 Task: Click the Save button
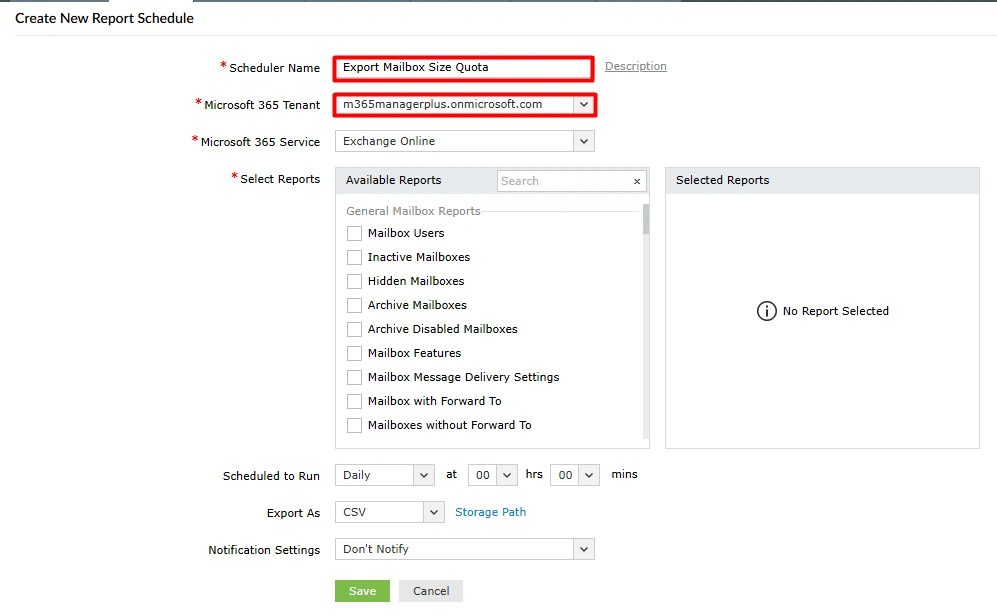point(361,591)
